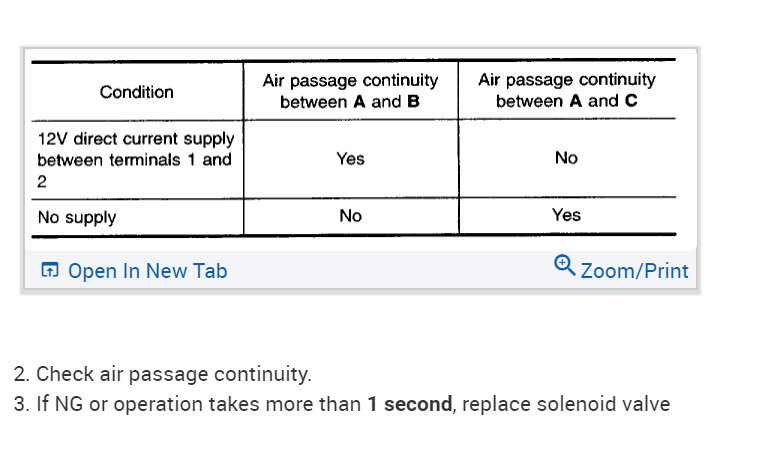The width and height of the screenshot is (762, 461).
Task: Click the 'between A and B' column header
Action: pos(350,91)
